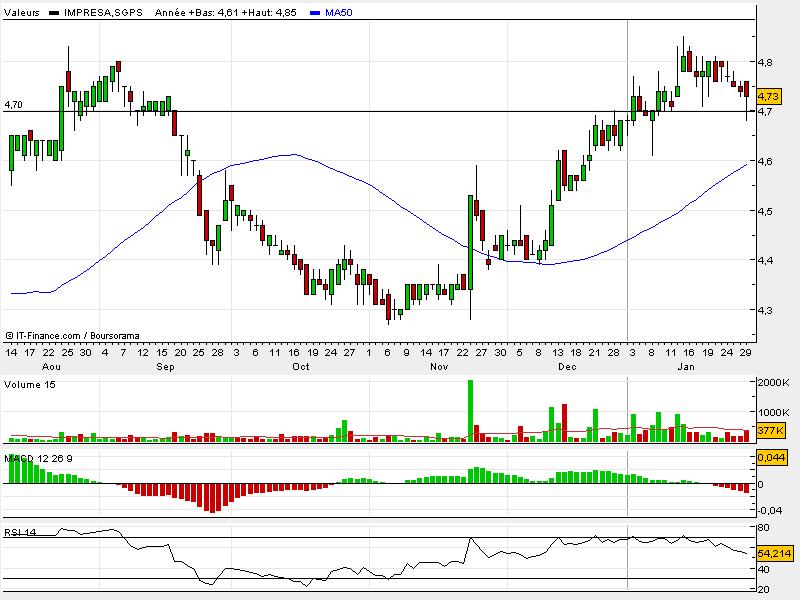Click the date label 13 in December

(x=558, y=353)
